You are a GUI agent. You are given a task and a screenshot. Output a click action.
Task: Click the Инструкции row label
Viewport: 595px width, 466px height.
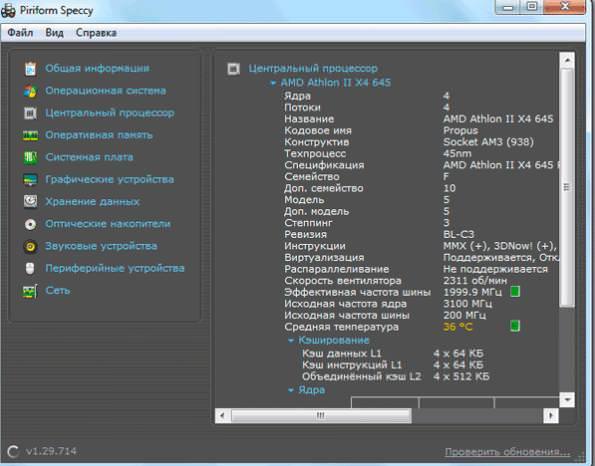coord(315,246)
